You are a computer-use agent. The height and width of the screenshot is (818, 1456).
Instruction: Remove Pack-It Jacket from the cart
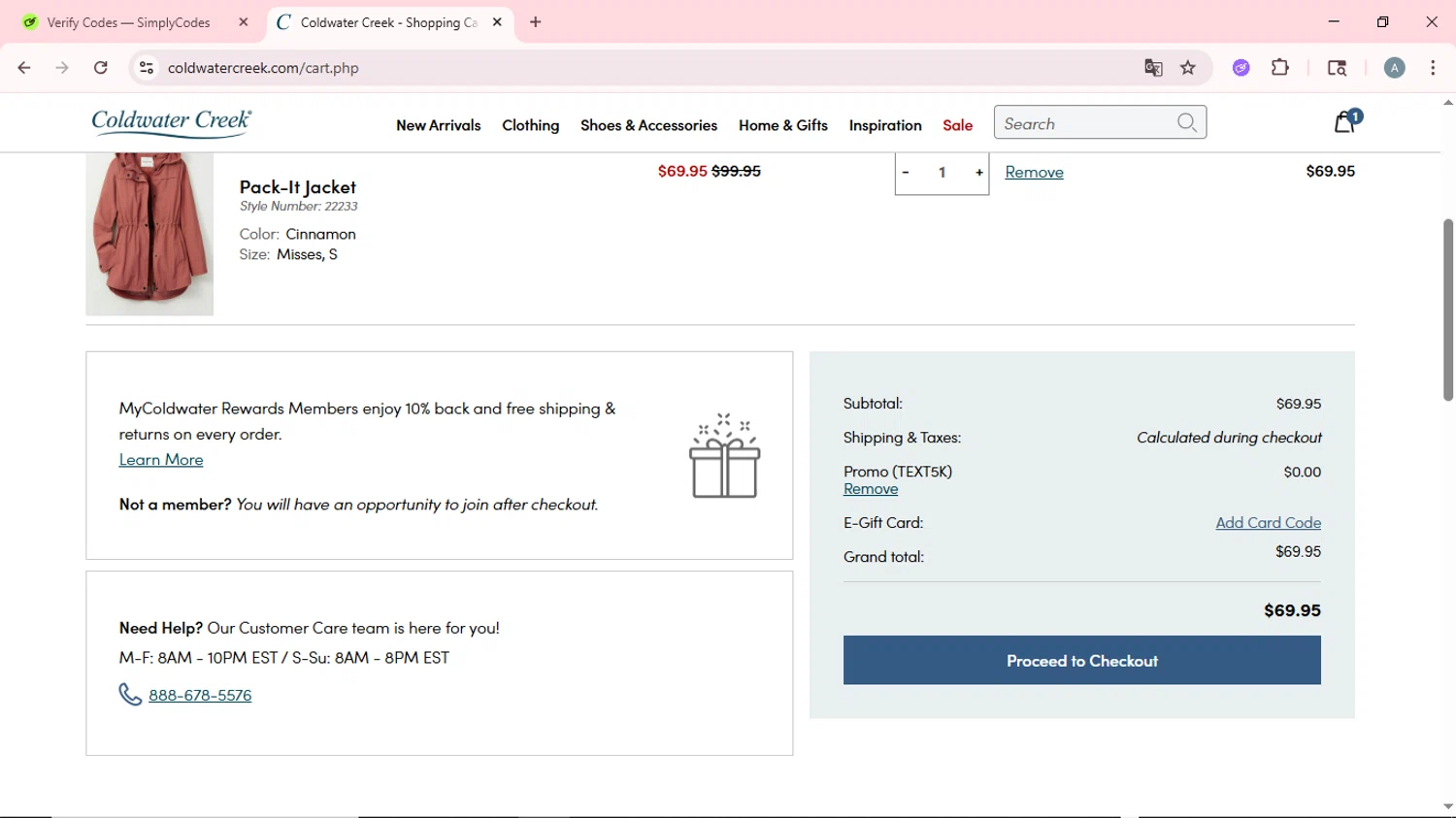point(1035,172)
